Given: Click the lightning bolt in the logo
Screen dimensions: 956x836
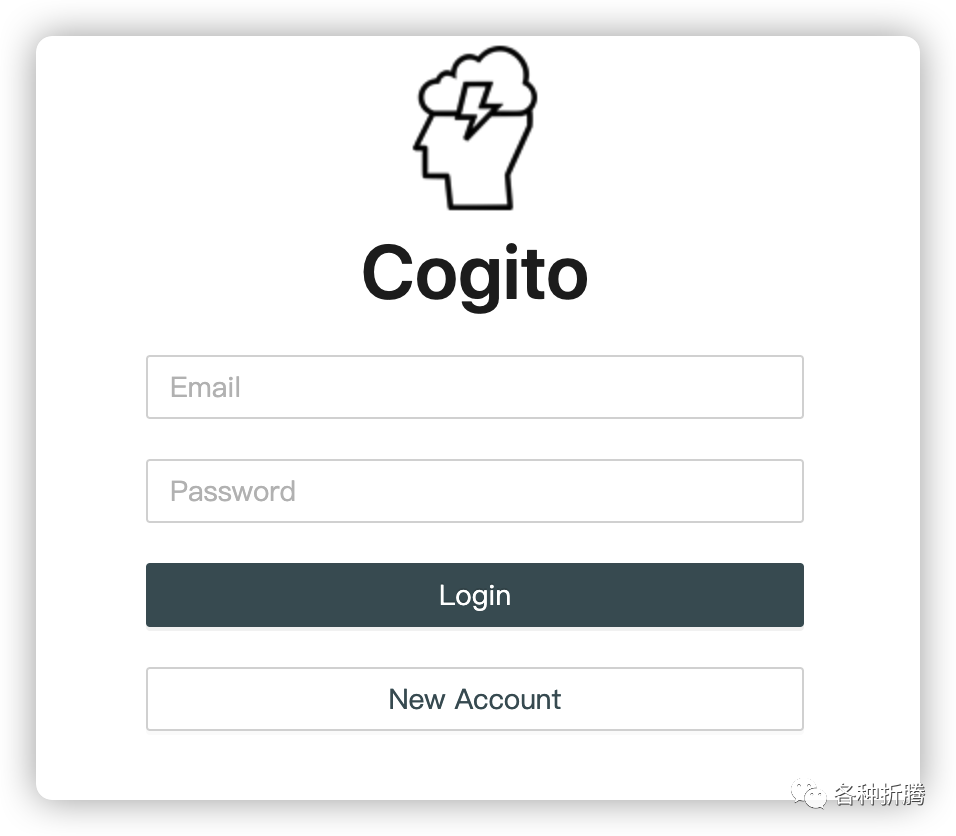Looking at the screenshot, I should click(479, 111).
